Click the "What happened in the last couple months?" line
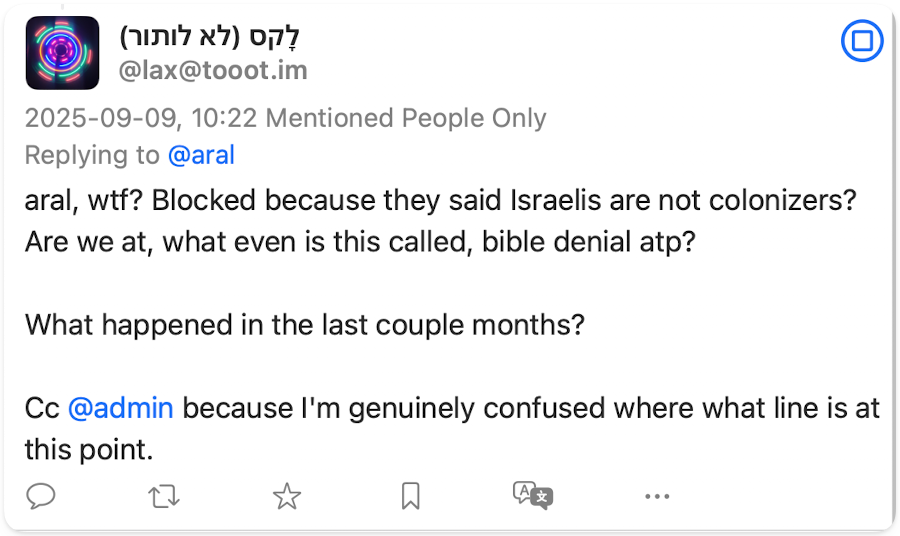The height and width of the screenshot is (536, 900). (x=304, y=324)
